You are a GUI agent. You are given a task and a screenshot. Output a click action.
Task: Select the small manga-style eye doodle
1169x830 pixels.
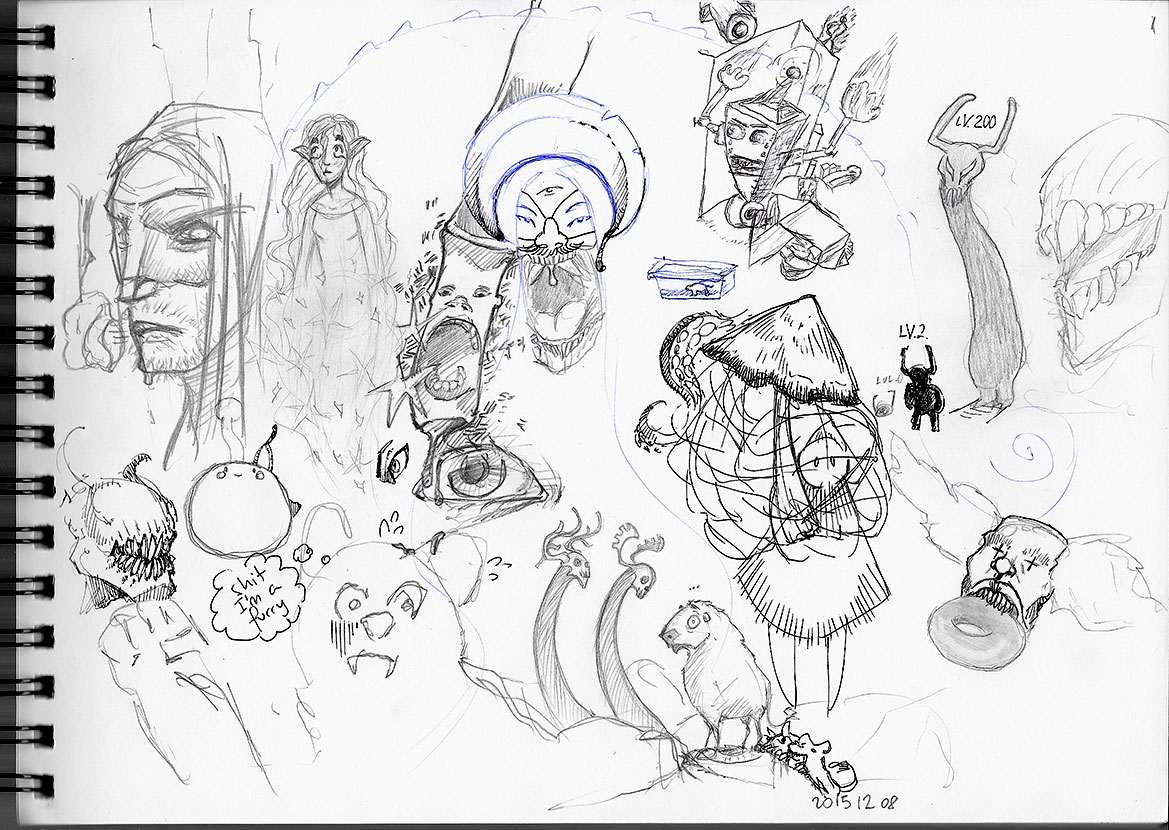tap(394, 462)
